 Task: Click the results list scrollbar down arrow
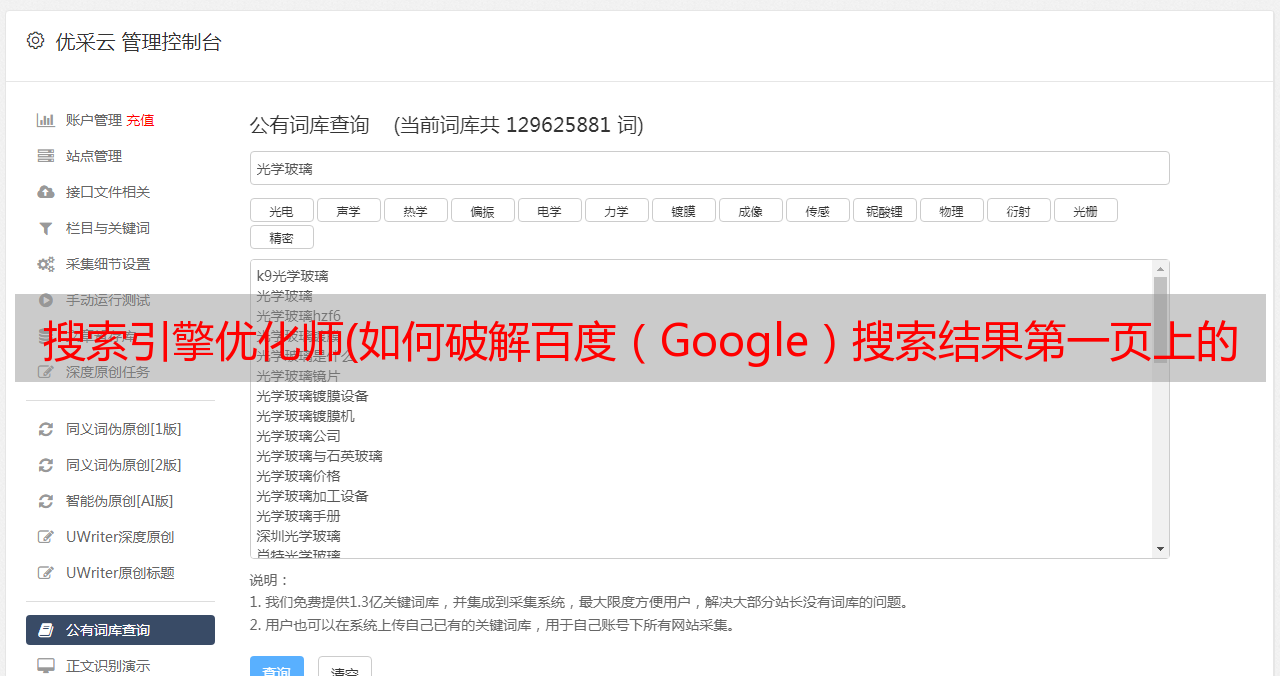[x=1160, y=549]
